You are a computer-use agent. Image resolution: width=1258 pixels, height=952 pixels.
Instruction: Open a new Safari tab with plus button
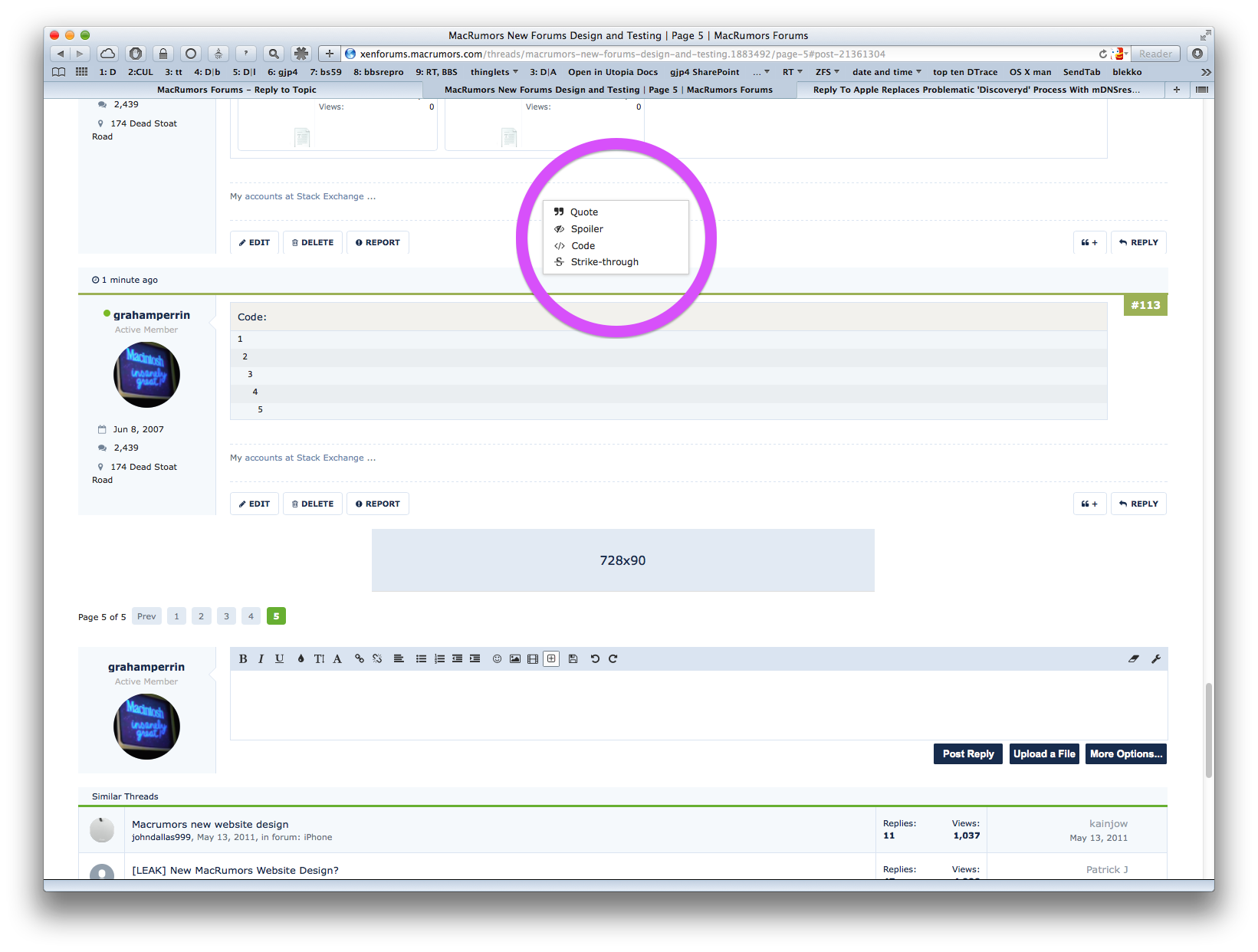[x=1177, y=90]
